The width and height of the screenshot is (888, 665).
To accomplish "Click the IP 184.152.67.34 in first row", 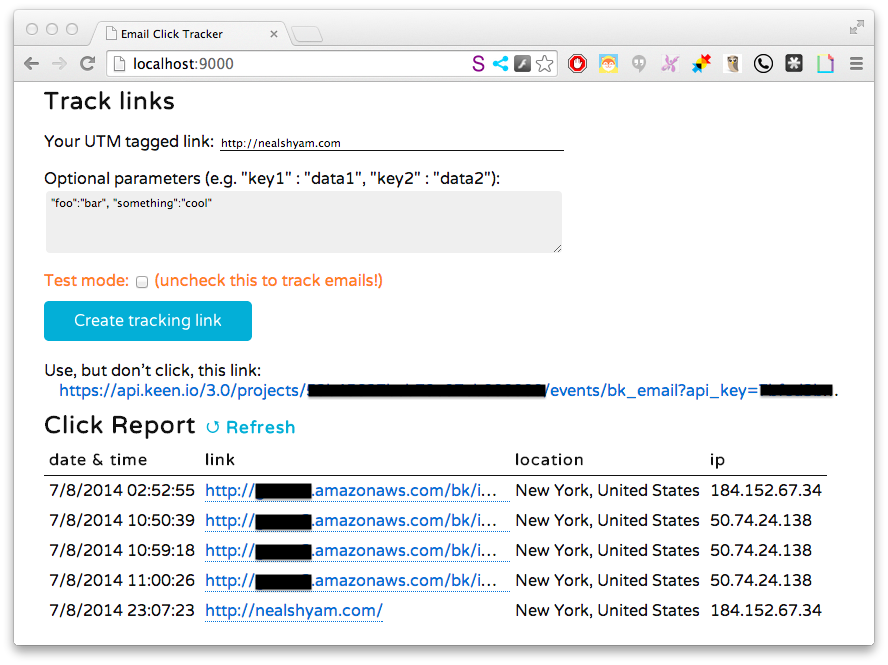I will tap(766, 491).
